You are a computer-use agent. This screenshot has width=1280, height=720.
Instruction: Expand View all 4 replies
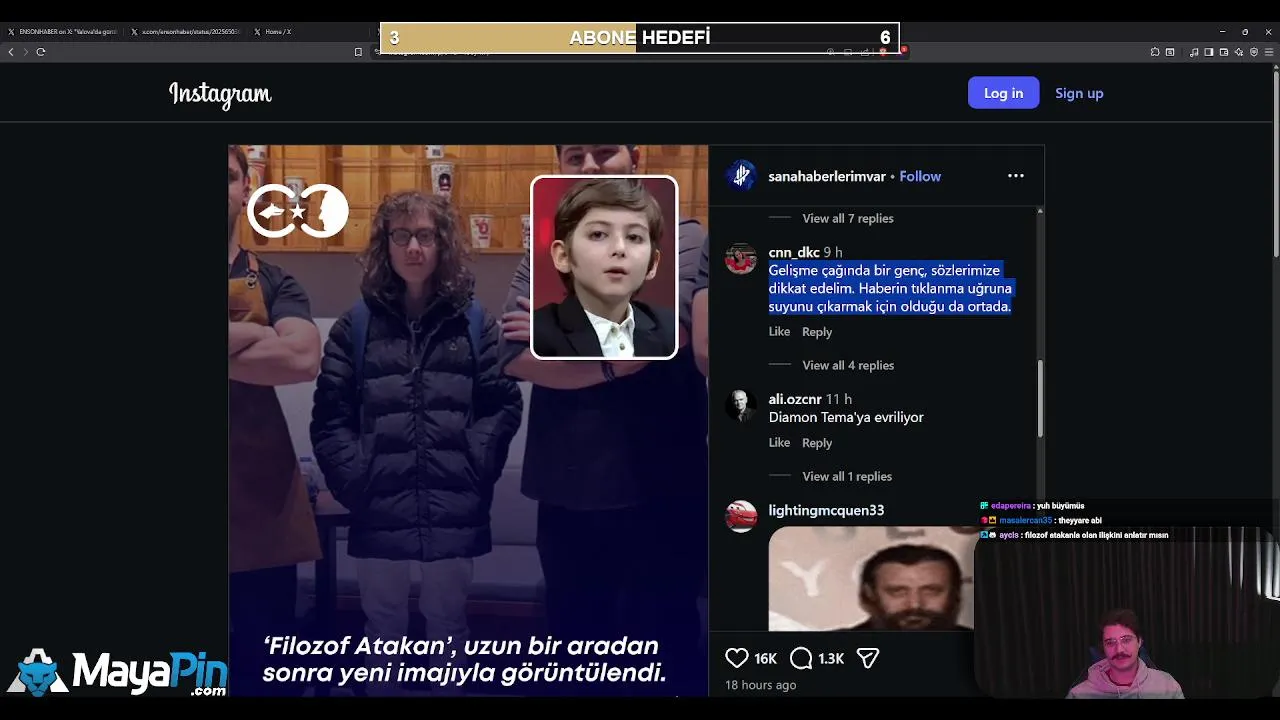848,365
